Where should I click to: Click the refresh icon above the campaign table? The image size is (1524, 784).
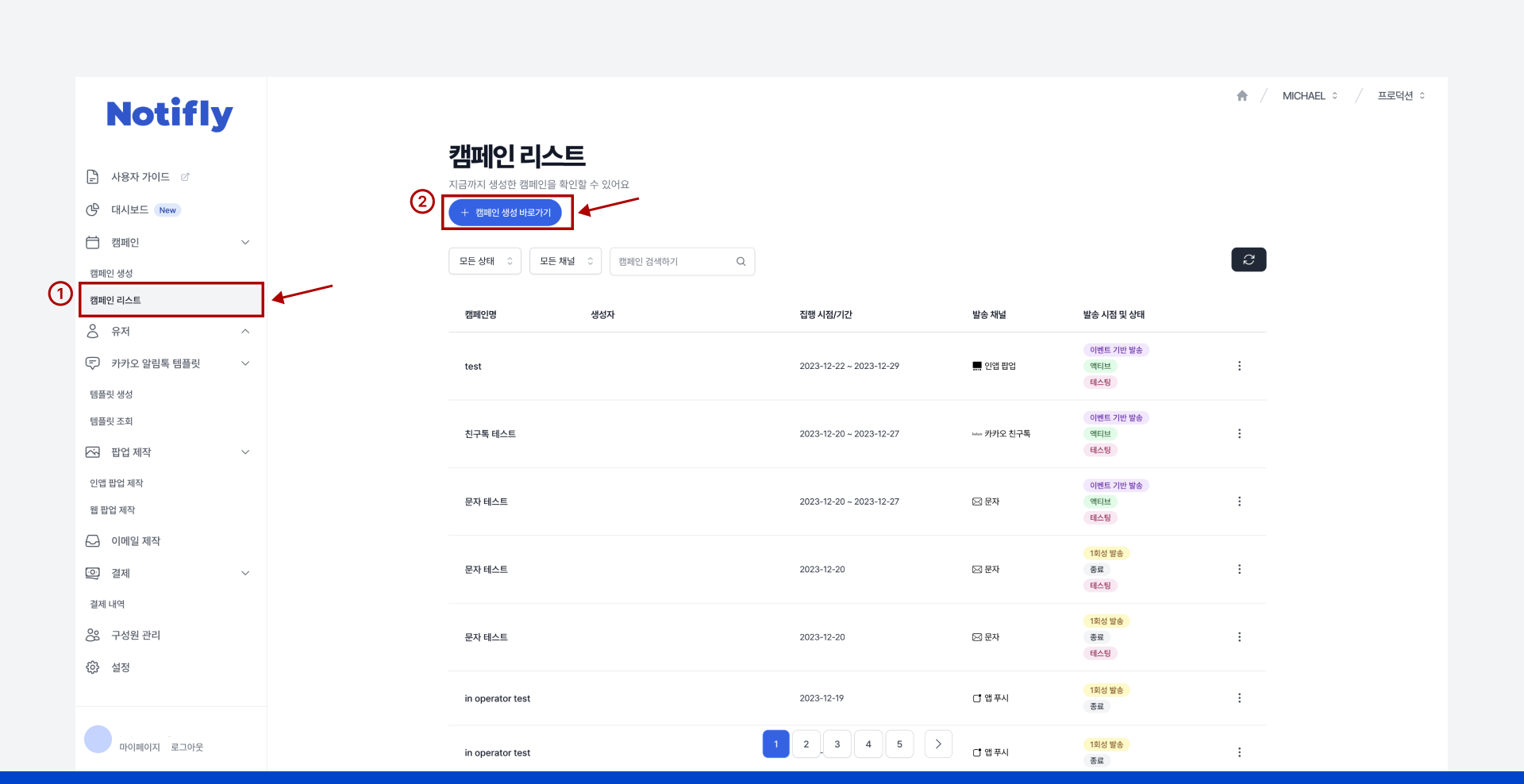click(x=1249, y=259)
